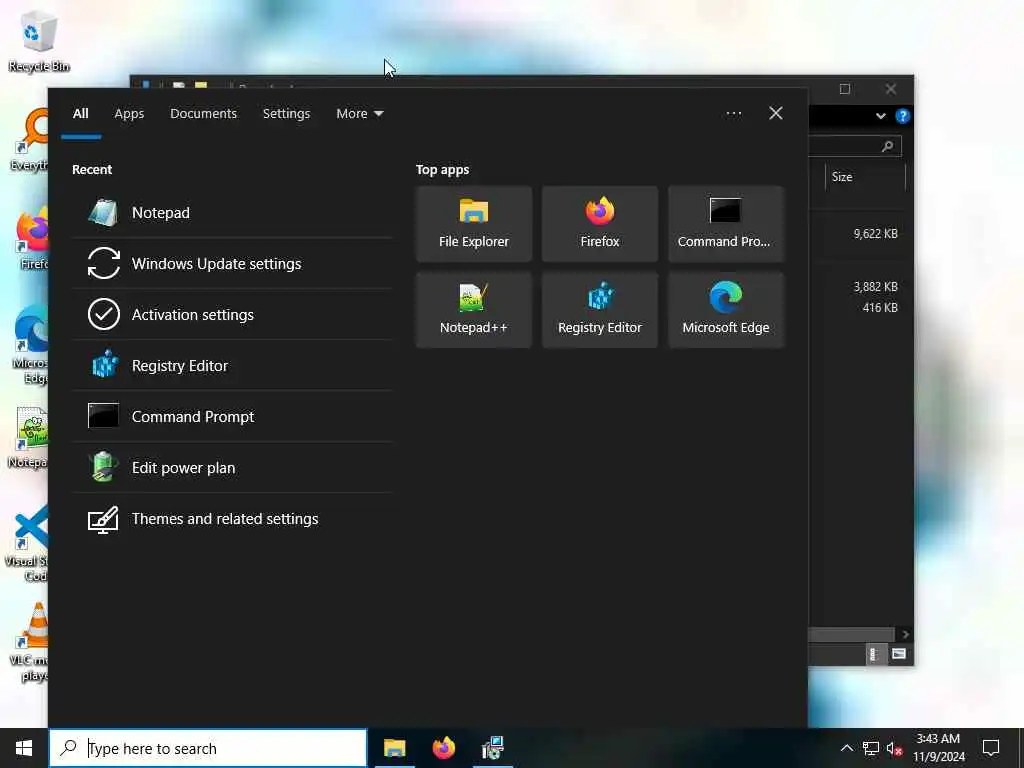
Task: Open the Action Center notifications
Action: [x=991, y=748]
